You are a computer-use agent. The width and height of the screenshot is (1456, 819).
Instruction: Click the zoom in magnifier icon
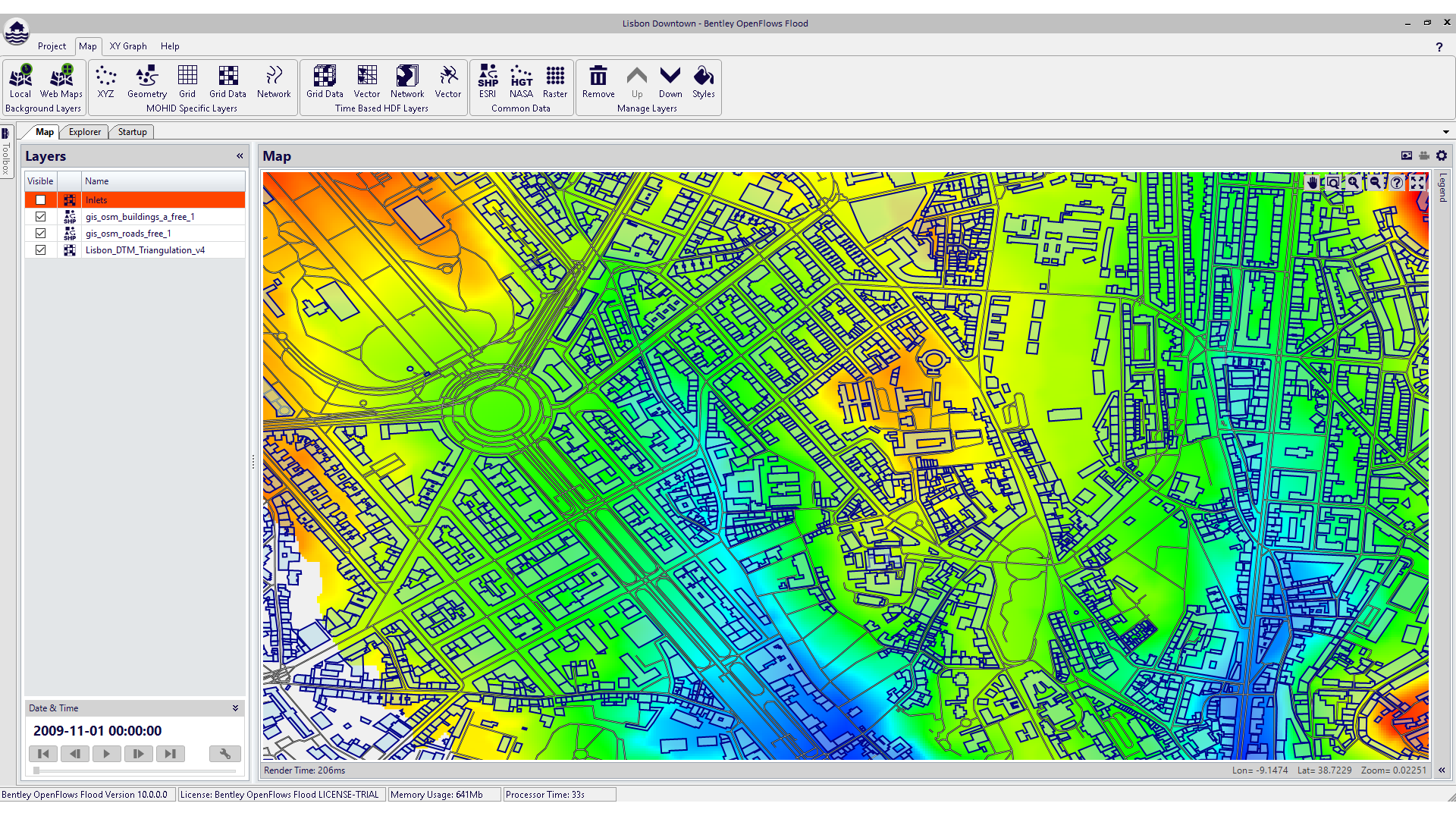[1354, 182]
